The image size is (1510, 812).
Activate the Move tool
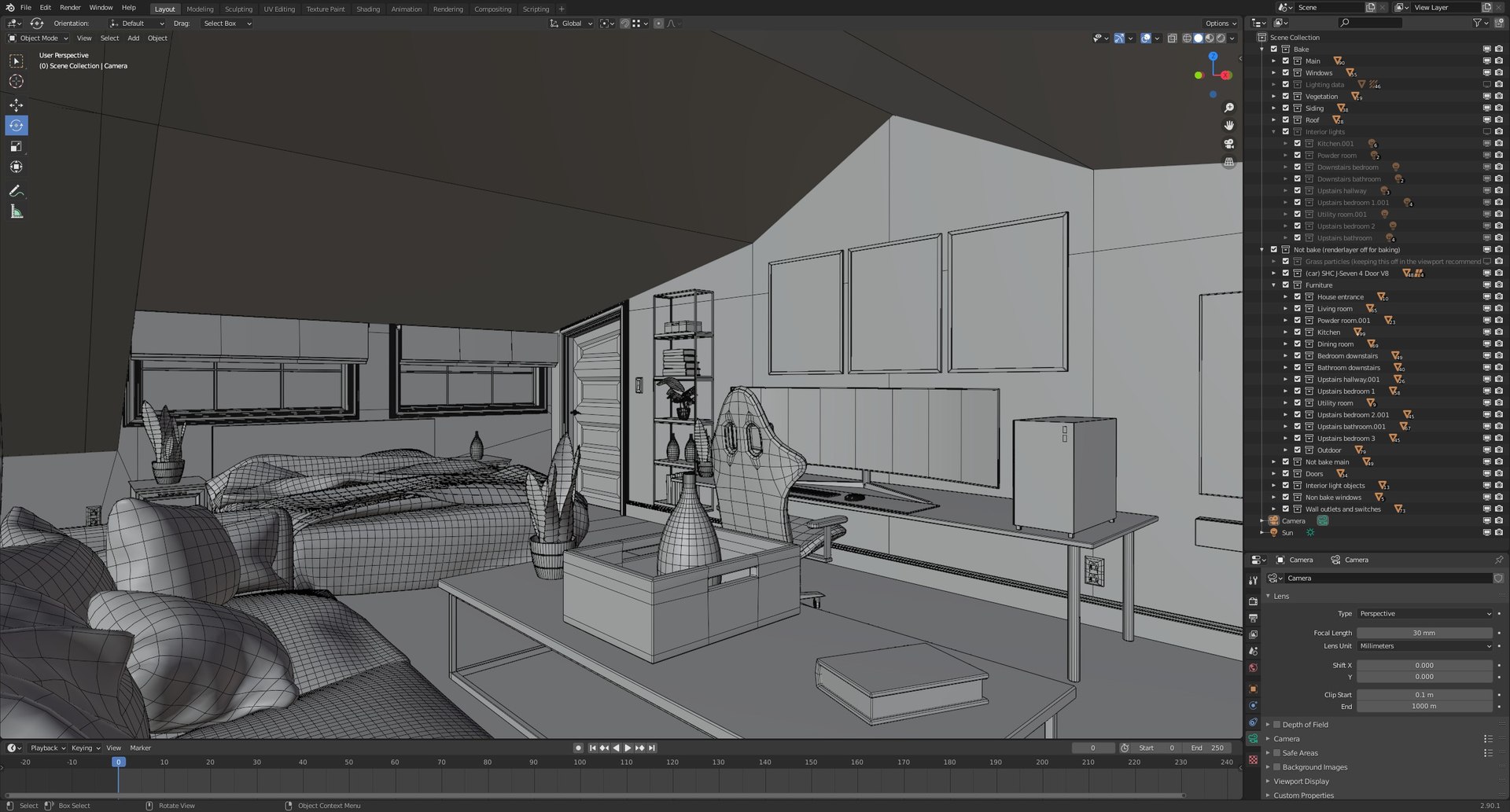pos(16,105)
